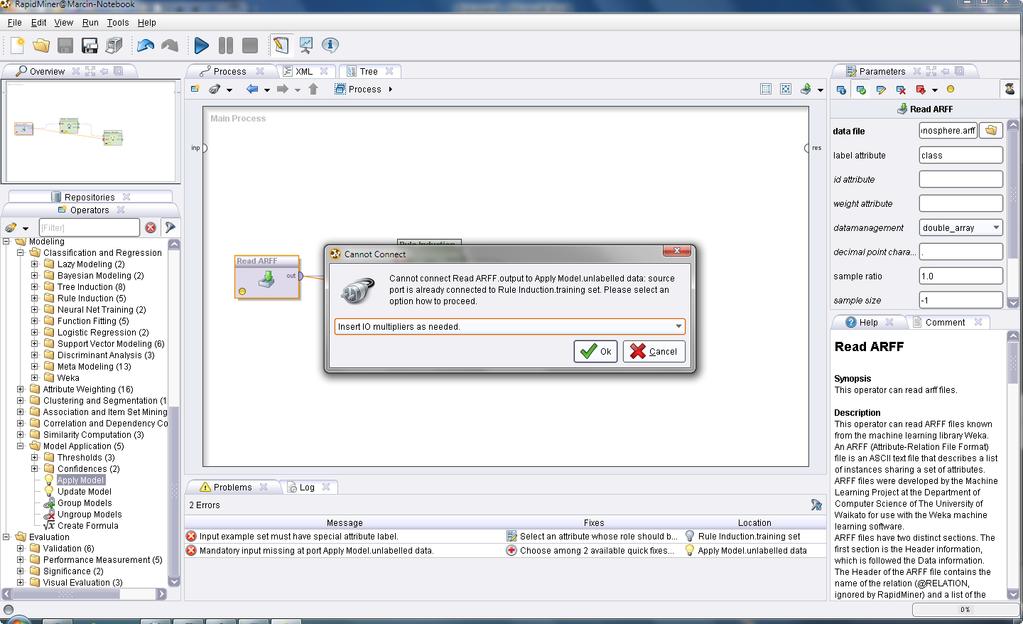Switch to the Comment tab

tap(945, 322)
